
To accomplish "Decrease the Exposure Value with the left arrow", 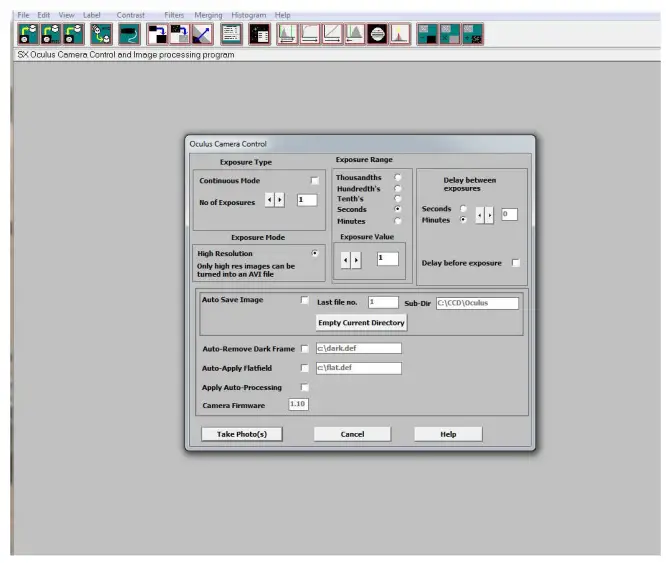I will click(x=346, y=259).
